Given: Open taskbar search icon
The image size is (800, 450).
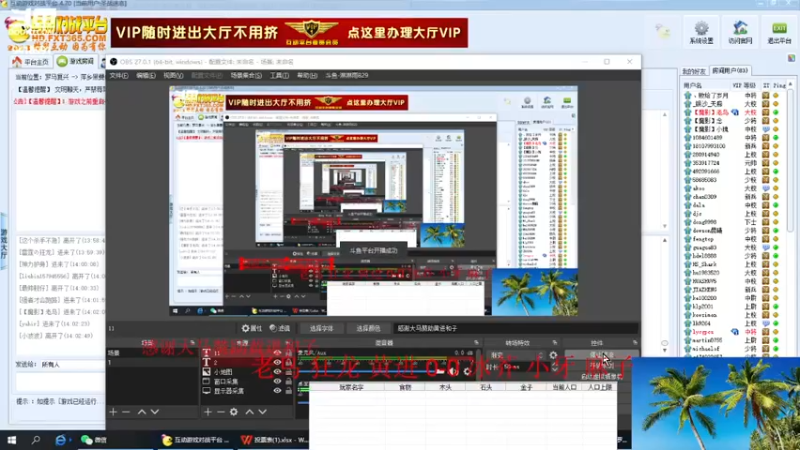Looking at the screenshot, I should [x=36, y=439].
